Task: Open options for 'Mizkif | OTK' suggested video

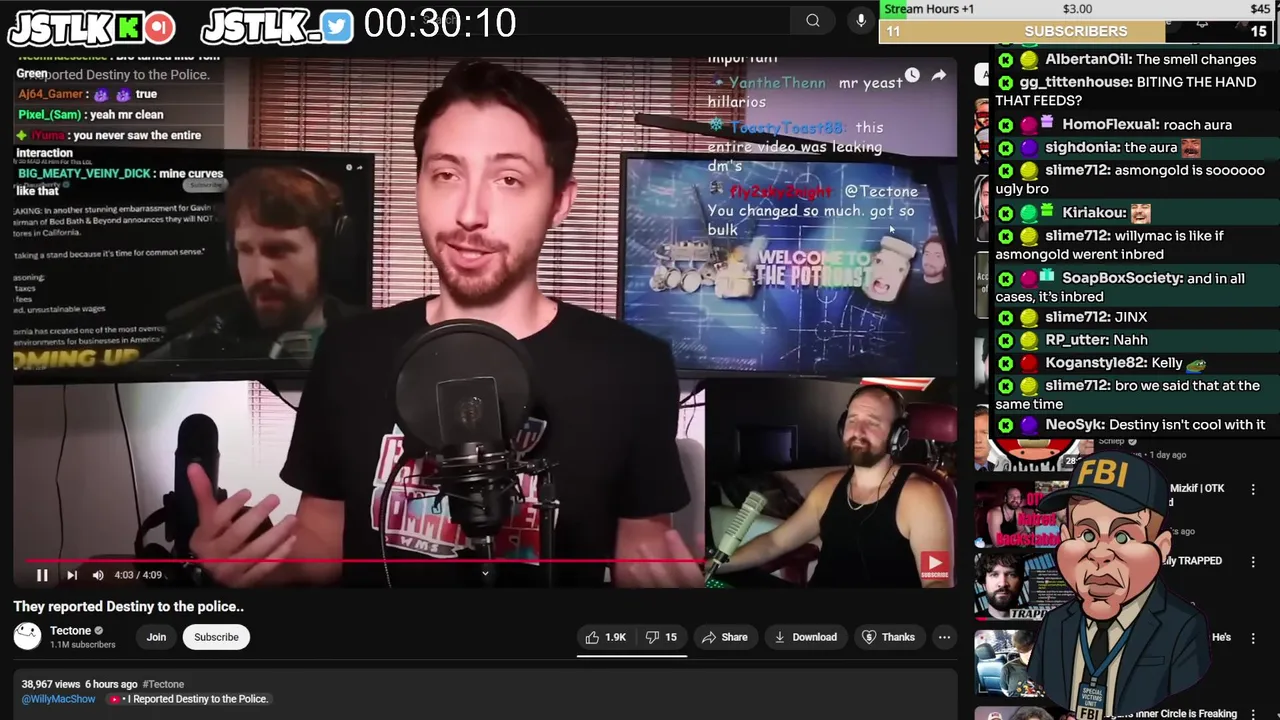Action: 1253,489
